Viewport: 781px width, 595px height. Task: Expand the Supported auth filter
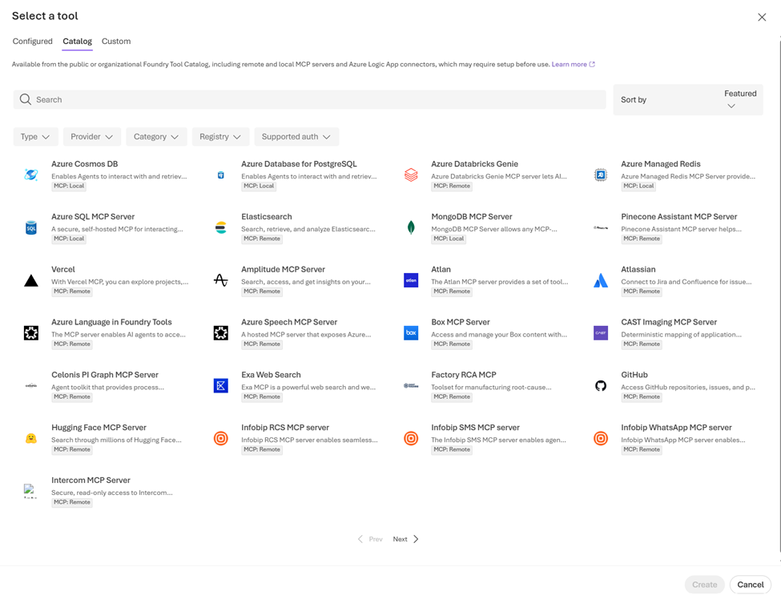(296, 137)
